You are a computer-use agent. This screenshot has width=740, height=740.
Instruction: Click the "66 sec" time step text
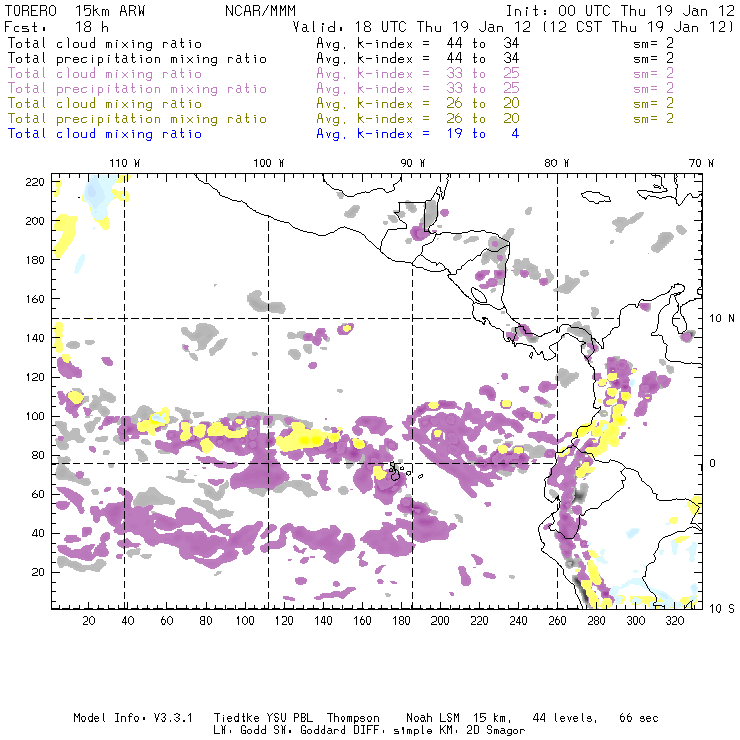(x=639, y=718)
